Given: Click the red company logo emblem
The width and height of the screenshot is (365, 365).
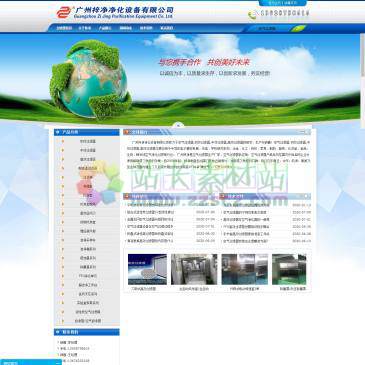Looking at the screenshot, I should point(64,12).
